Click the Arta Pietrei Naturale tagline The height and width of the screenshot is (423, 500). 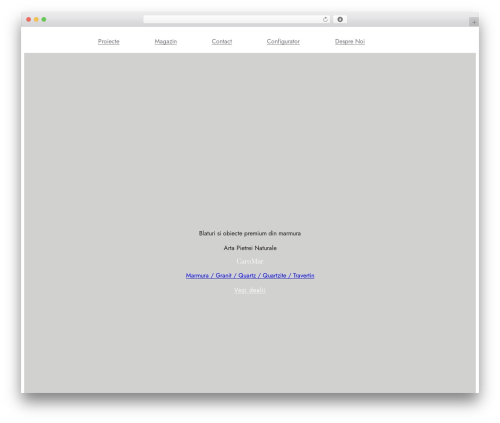250,248
